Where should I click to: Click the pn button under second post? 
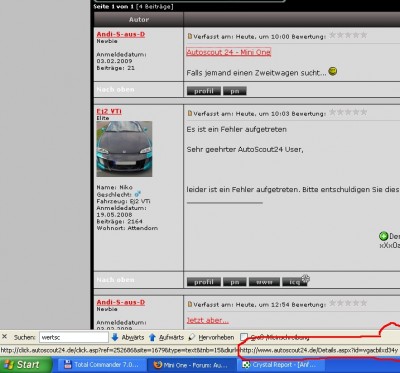[x=235, y=282]
